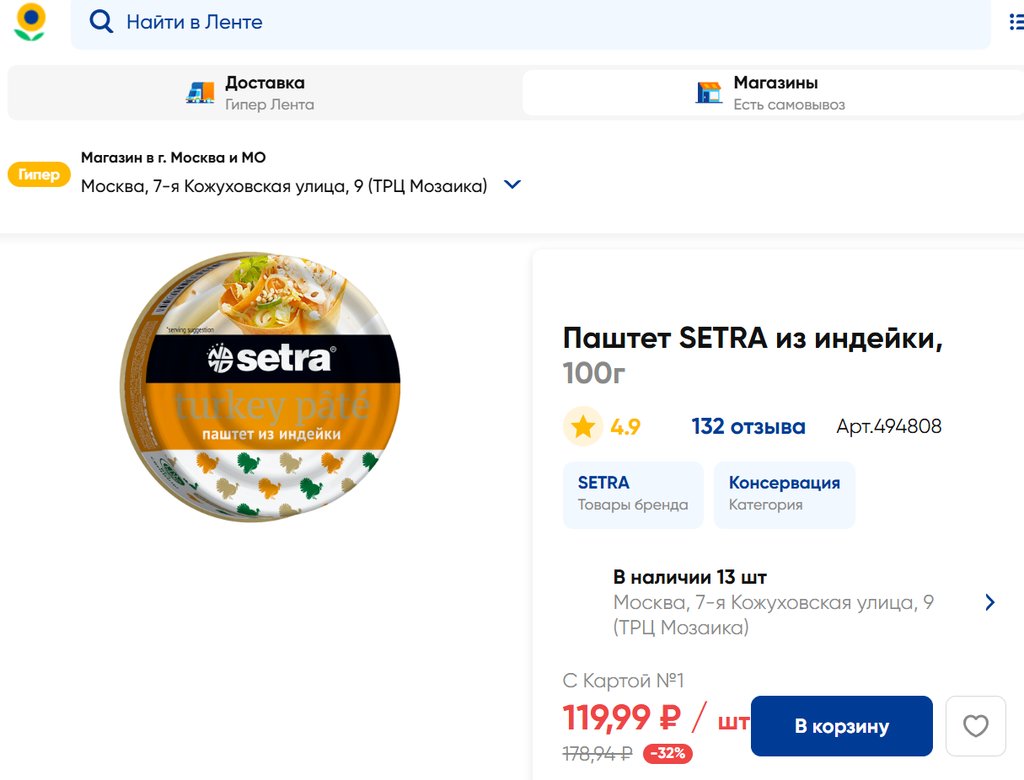
Task: Switch to the Магазины tab
Action: [x=775, y=93]
